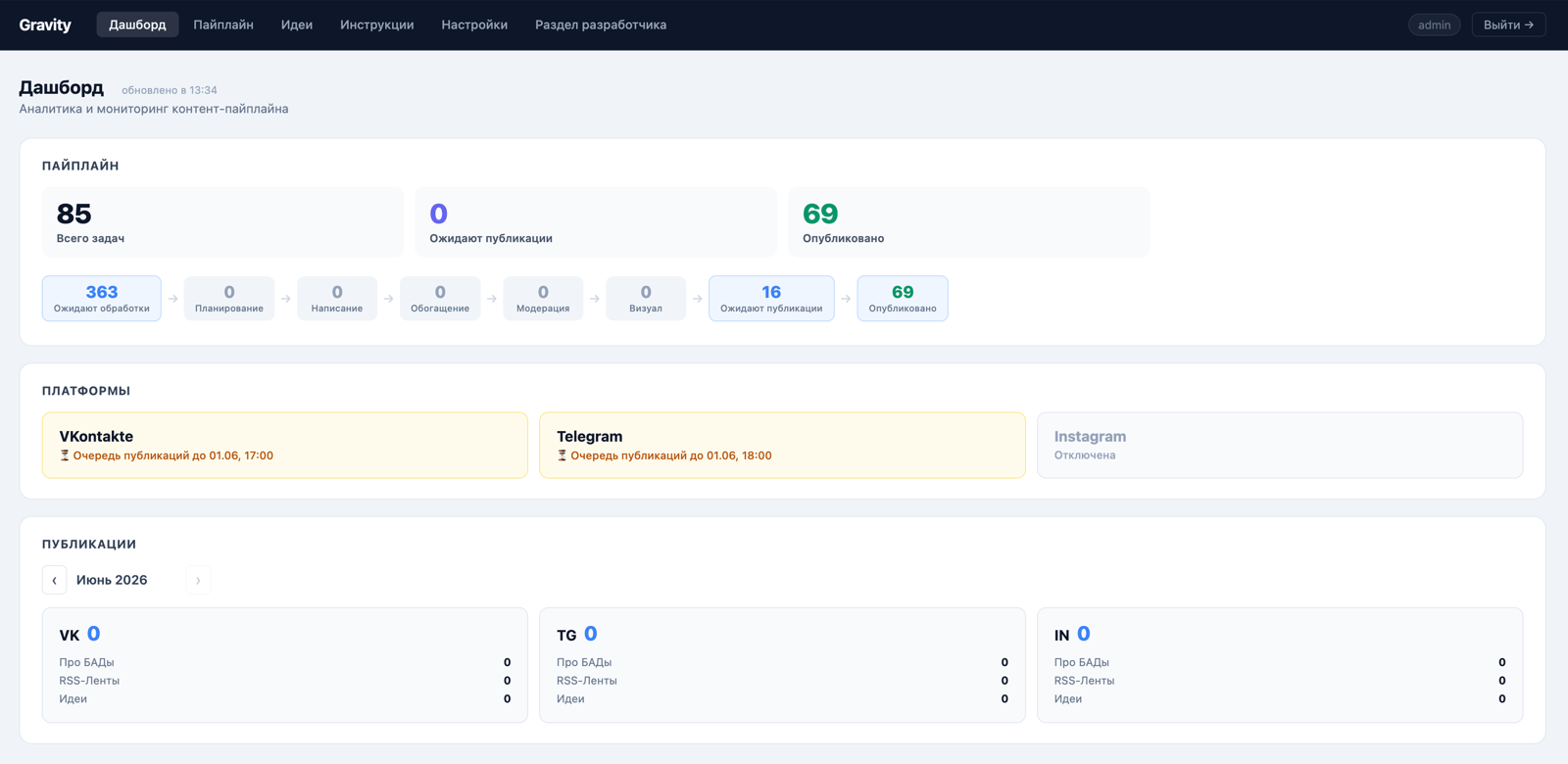Click the hourglass icon on the VKontakte card
The width and height of the screenshot is (1568, 764).
[x=65, y=455]
